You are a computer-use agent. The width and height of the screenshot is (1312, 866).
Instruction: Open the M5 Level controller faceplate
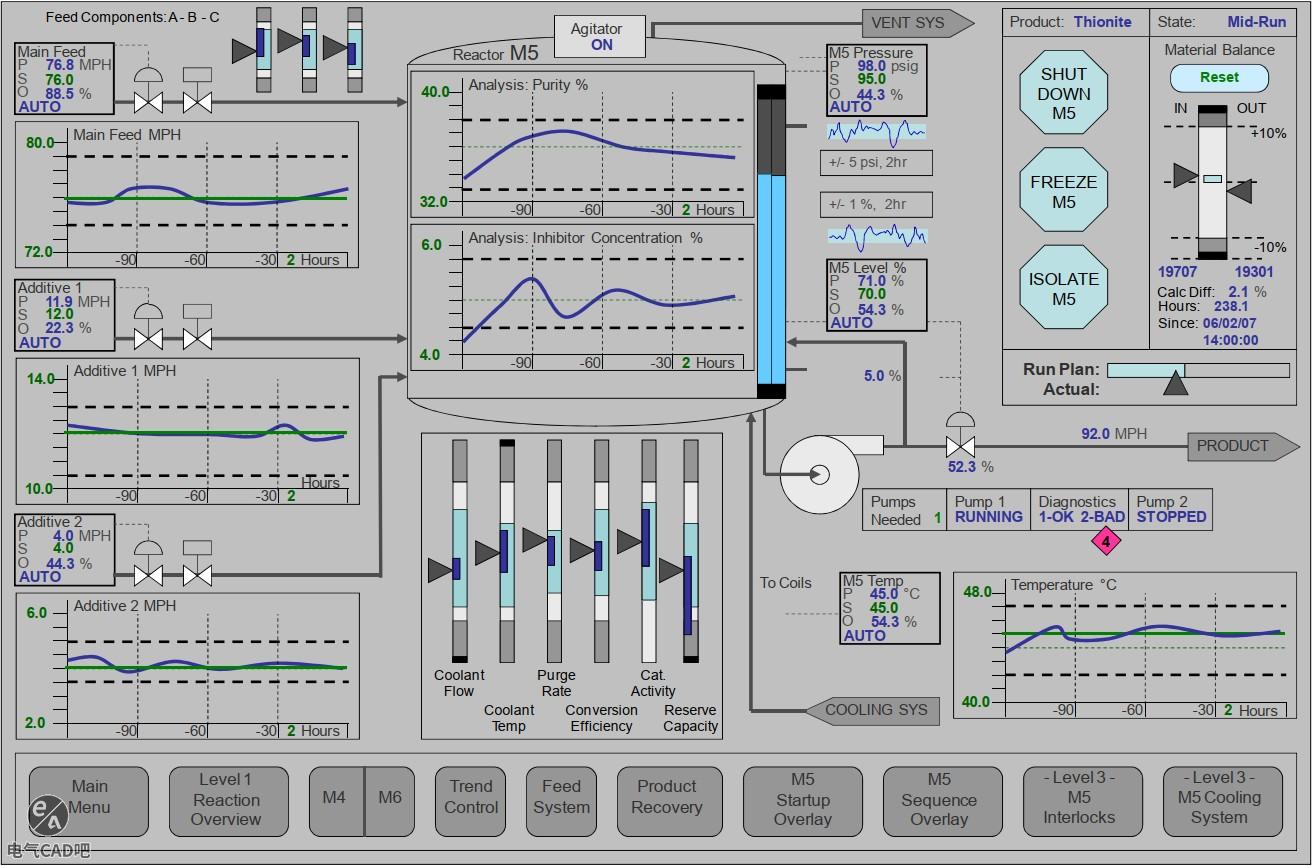(877, 295)
